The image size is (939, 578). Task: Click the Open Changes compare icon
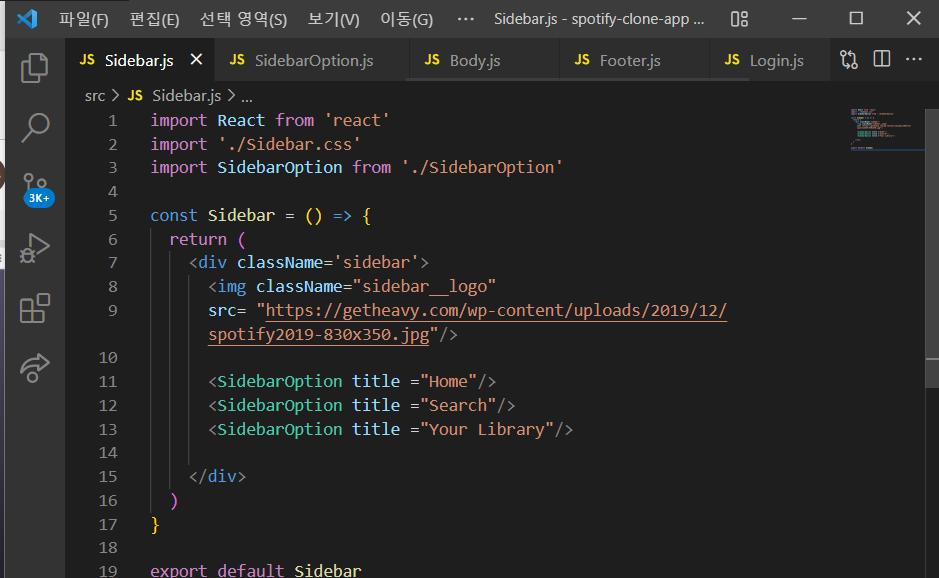click(849, 59)
